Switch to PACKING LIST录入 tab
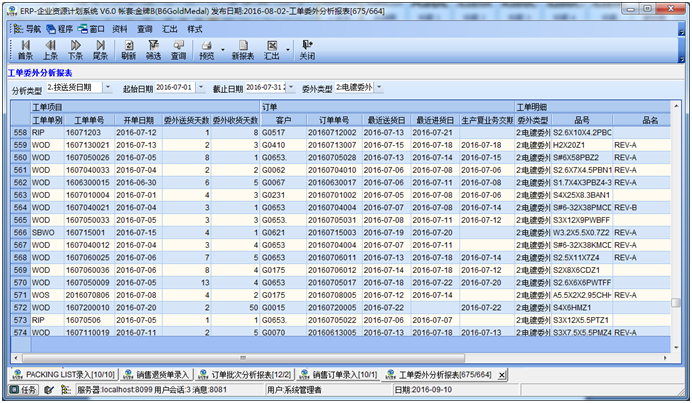 (64, 375)
